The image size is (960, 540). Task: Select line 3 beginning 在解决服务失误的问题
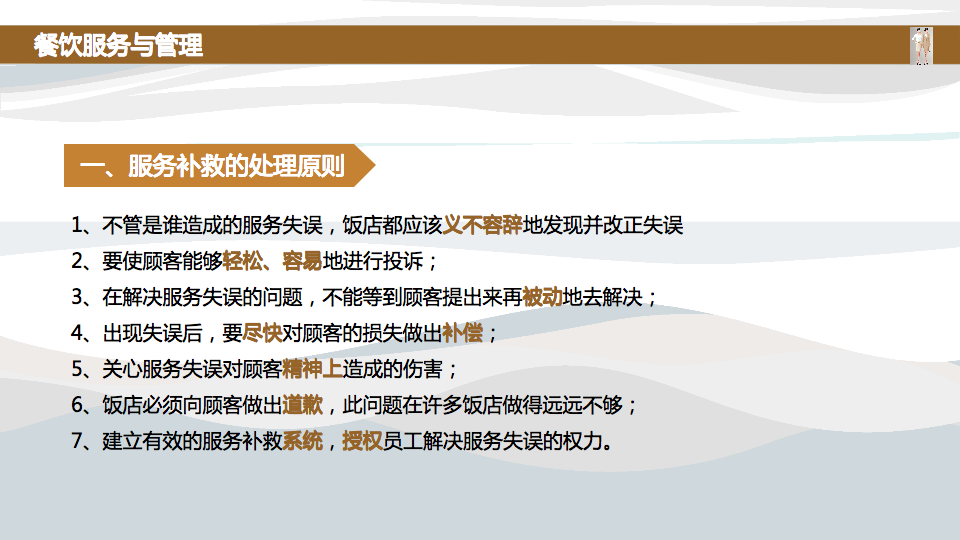(364, 298)
